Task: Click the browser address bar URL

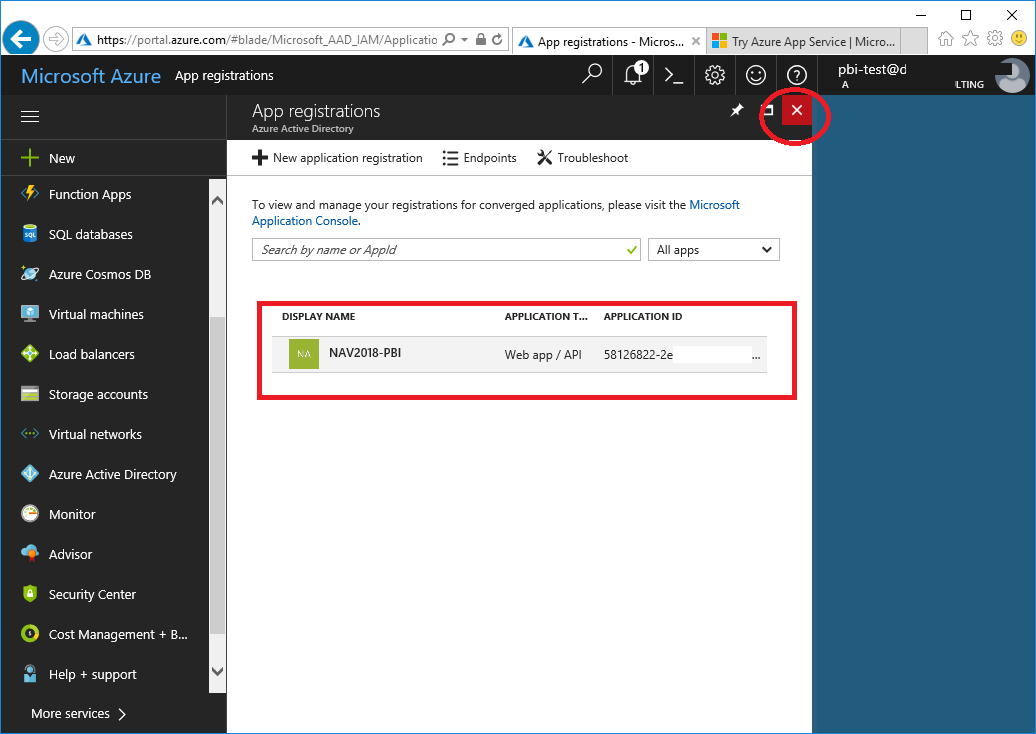Action: pyautogui.click(x=267, y=40)
